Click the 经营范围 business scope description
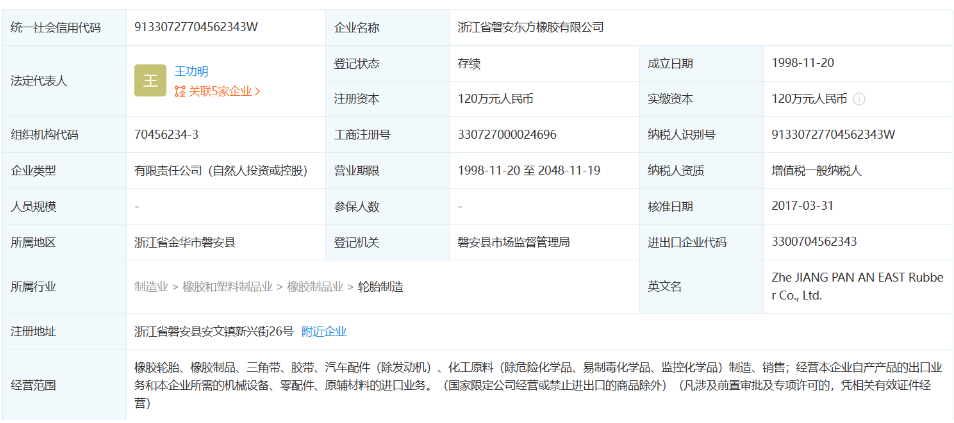 [538, 385]
